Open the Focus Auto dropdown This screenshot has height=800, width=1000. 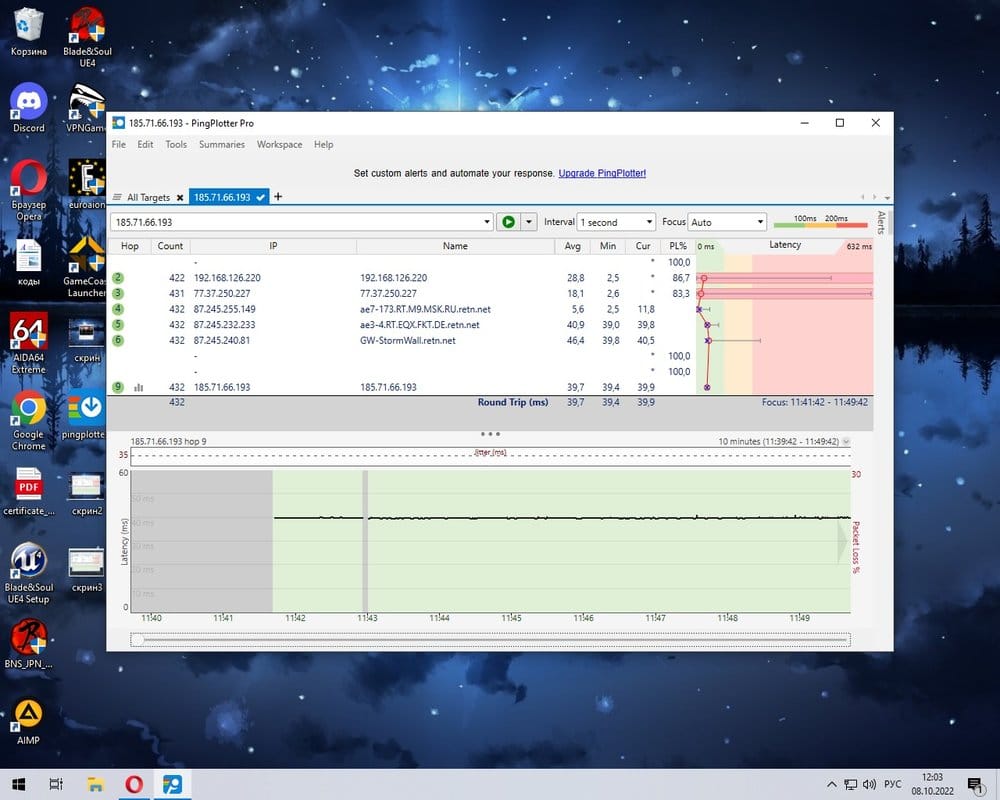pos(760,222)
